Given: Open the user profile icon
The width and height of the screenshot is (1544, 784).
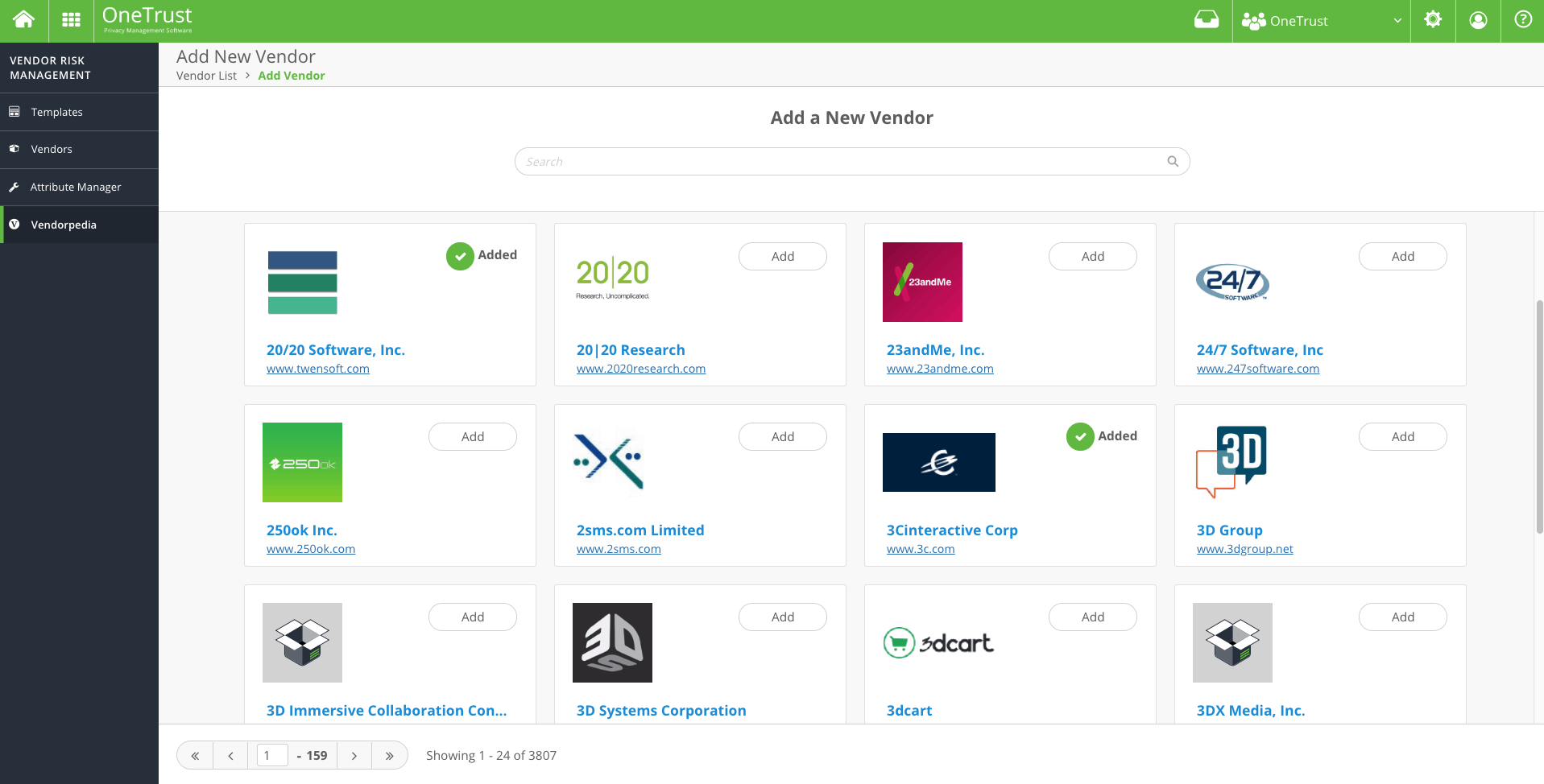Looking at the screenshot, I should pos(1478,20).
